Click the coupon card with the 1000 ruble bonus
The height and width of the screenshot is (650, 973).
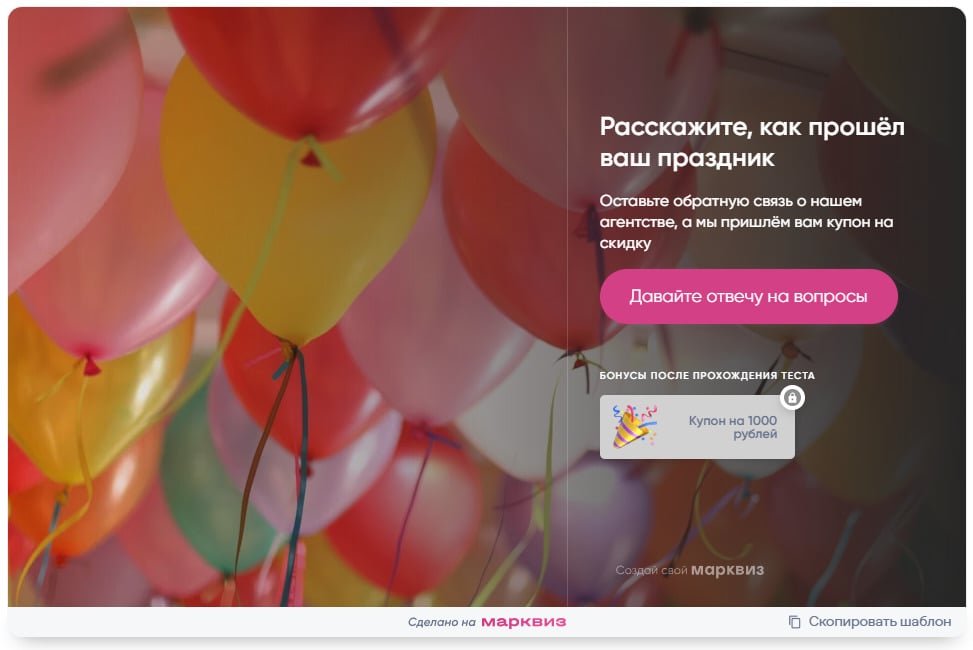point(697,427)
